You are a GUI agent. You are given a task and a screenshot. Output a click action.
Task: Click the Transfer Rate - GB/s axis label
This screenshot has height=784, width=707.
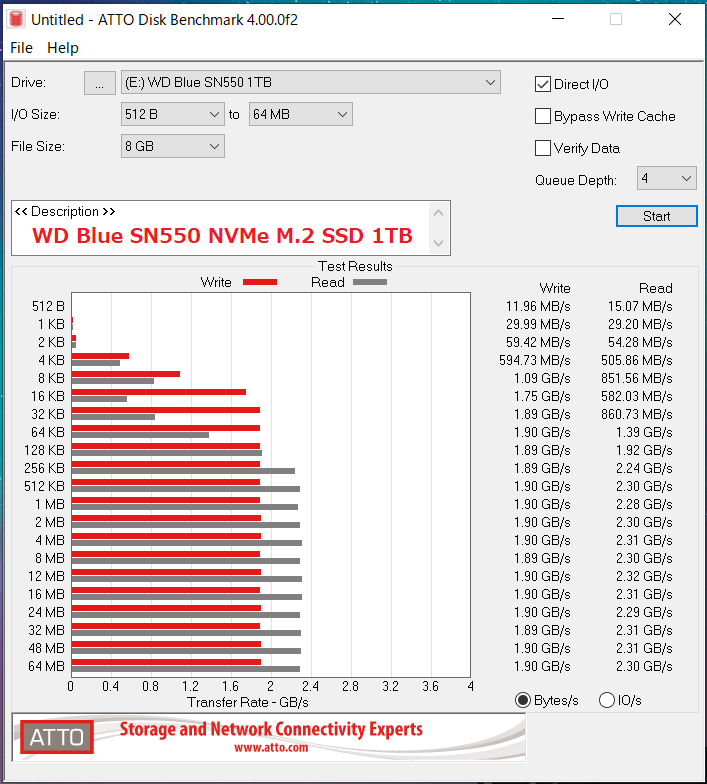click(x=248, y=702)
